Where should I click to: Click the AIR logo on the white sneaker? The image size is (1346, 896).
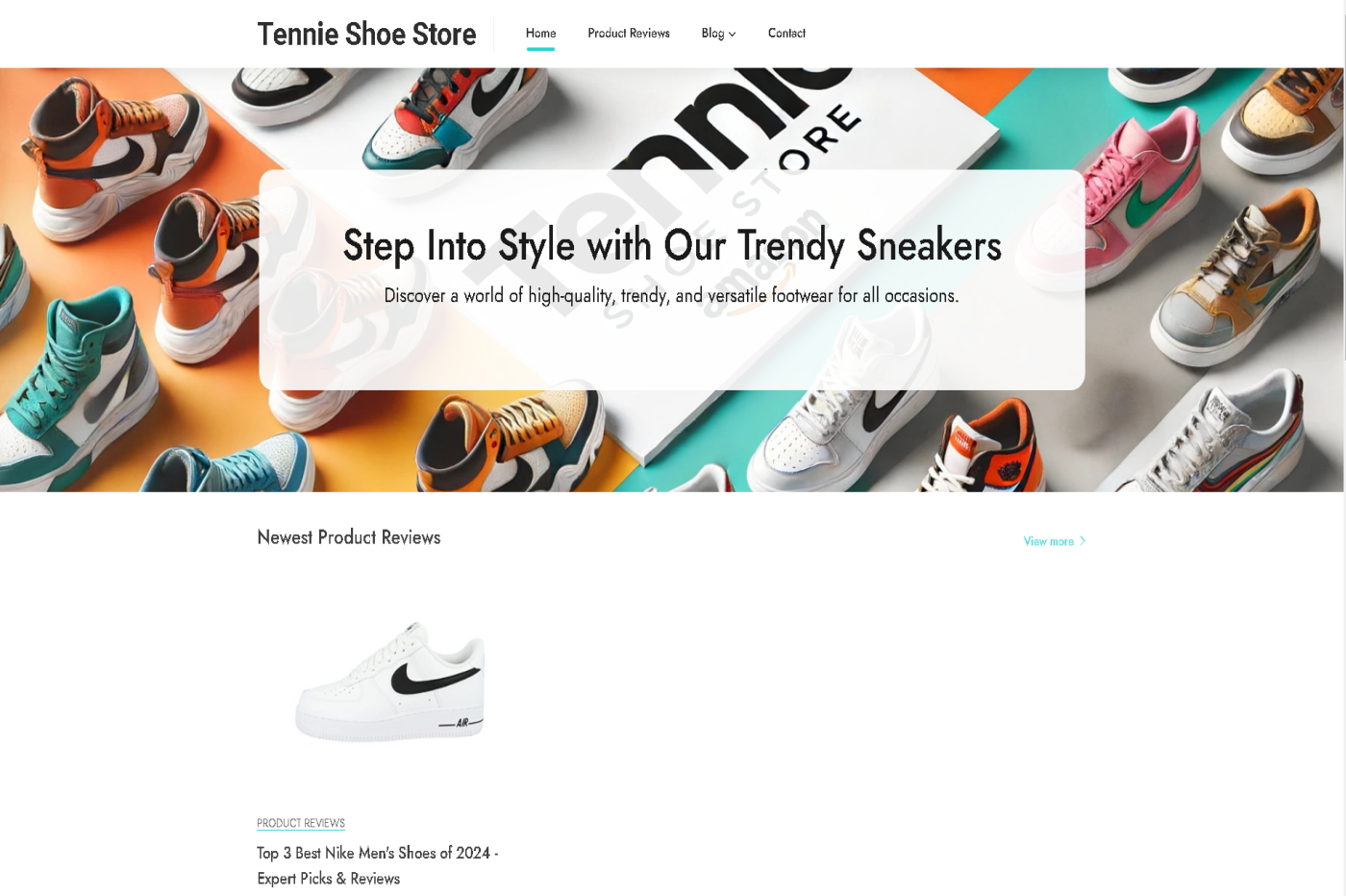(460, 722)
